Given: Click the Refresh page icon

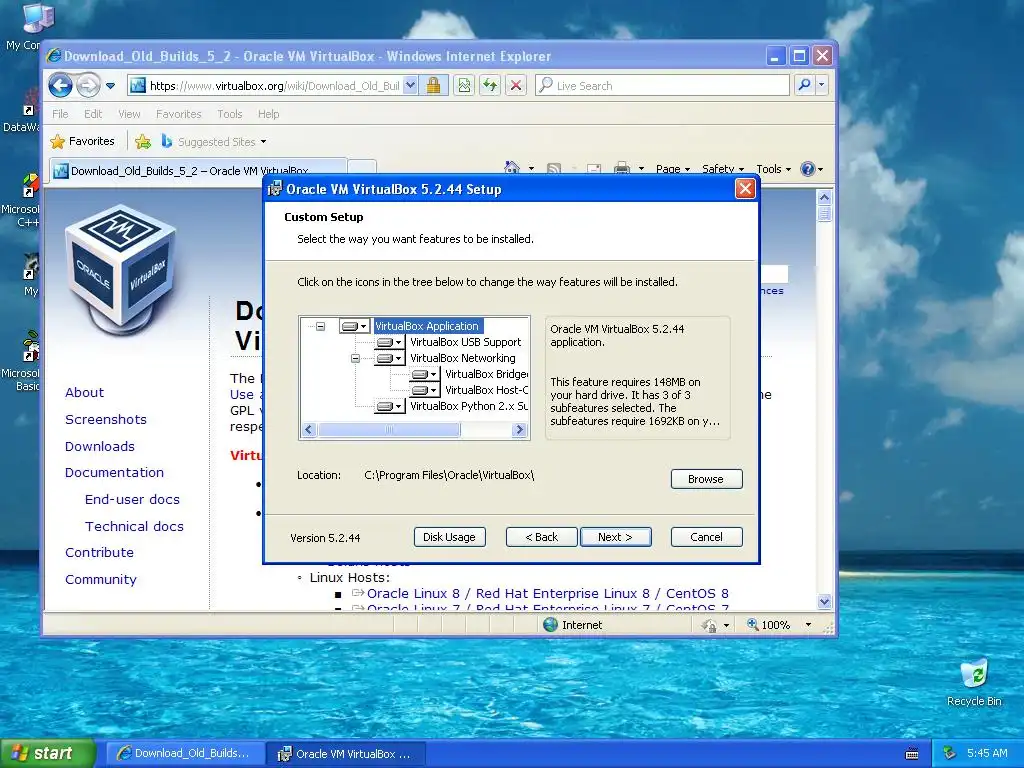Looking at the screenshot, I should click(x=490, y=86).
